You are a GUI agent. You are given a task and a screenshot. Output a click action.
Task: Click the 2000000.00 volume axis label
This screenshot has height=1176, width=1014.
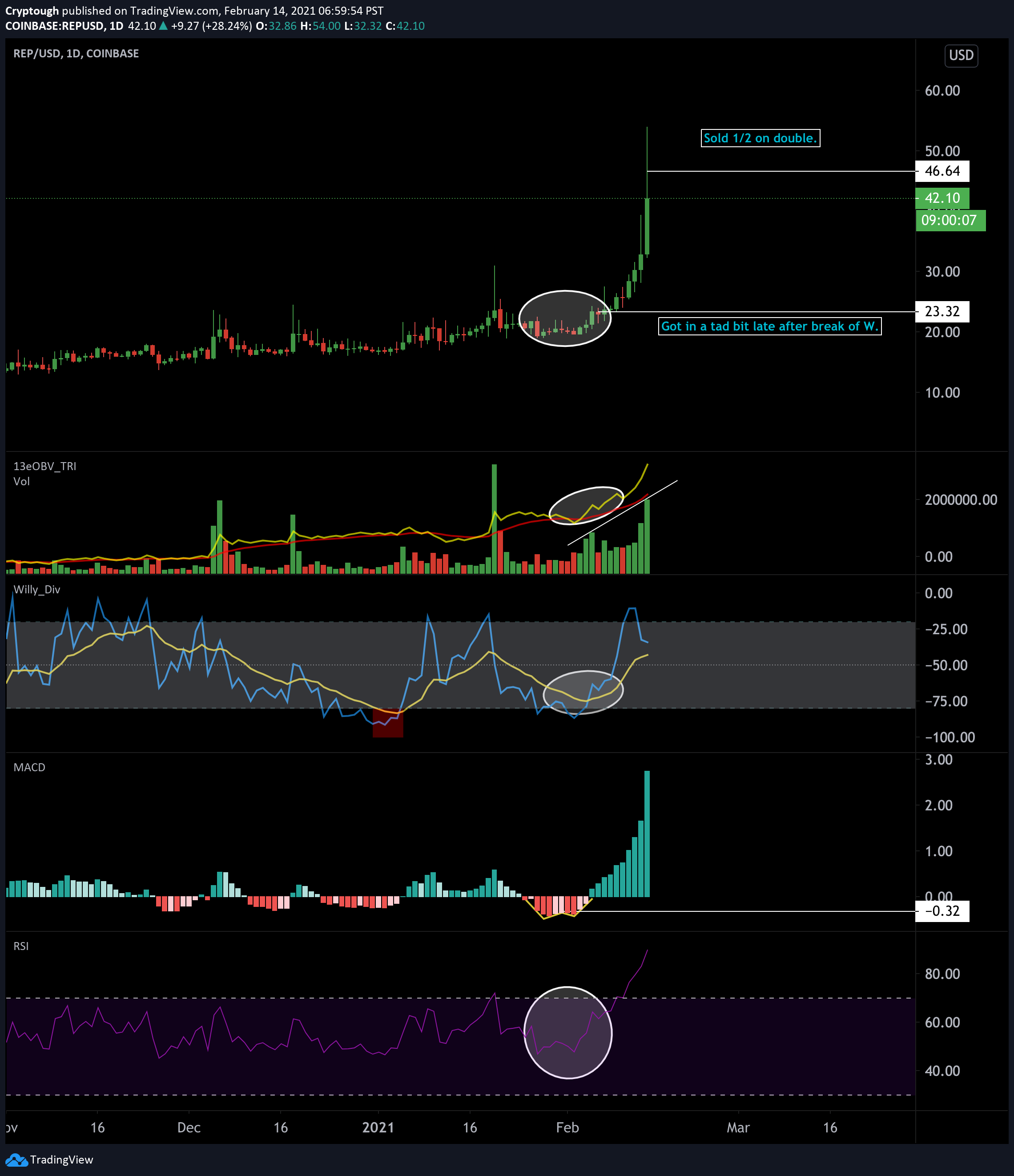[961, 499]
